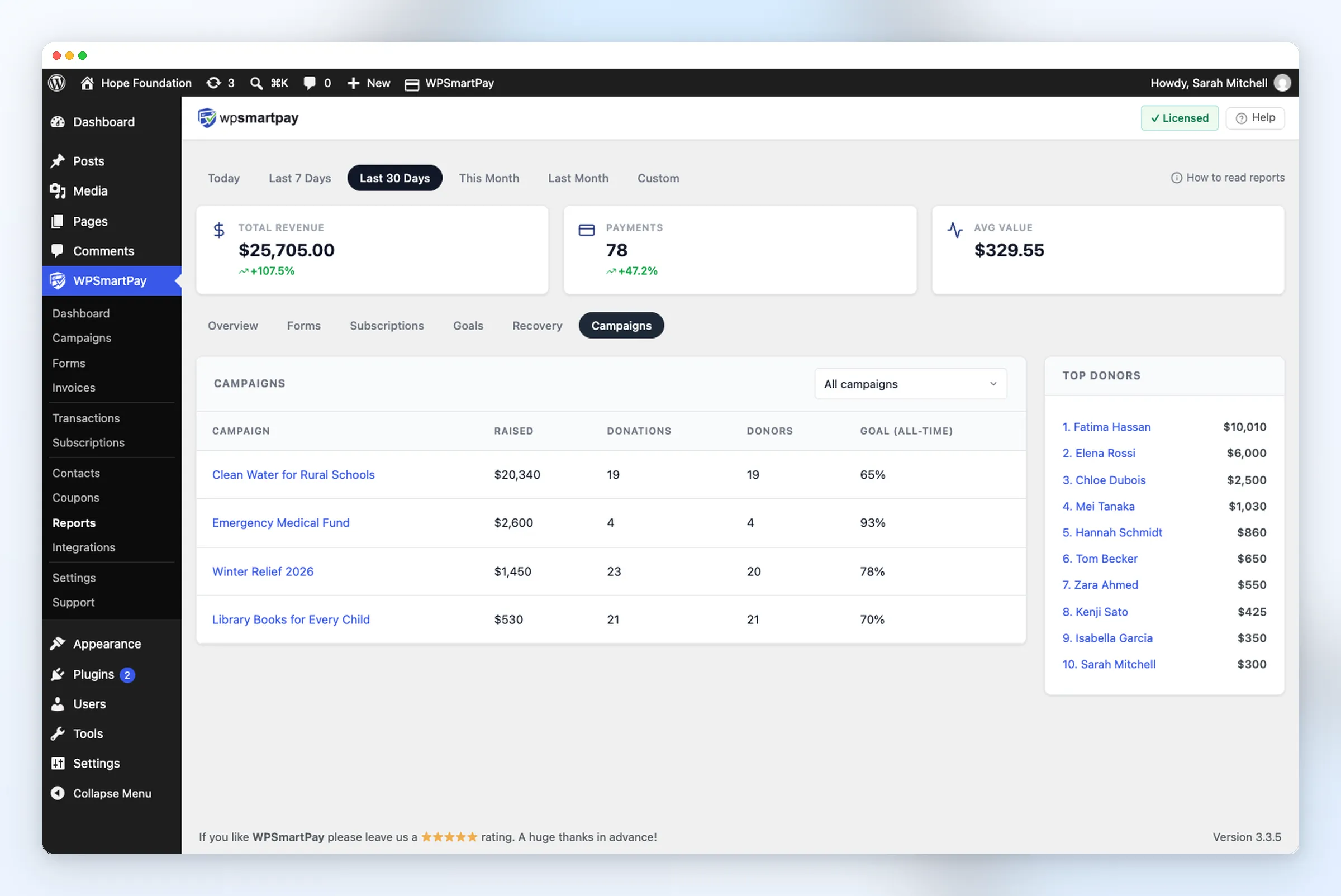Viewport: 1341px width, 896px height.
Task: Open How to read reports link
Action: [x=1227, y=178]
